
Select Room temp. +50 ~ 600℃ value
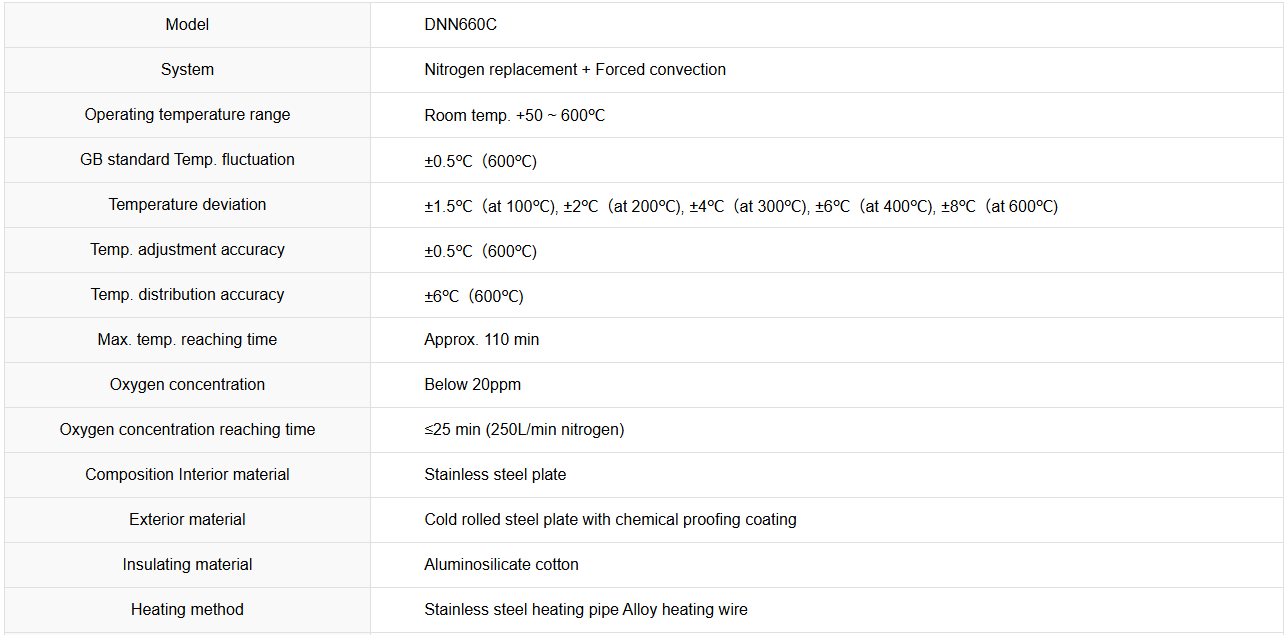point(515,116)
